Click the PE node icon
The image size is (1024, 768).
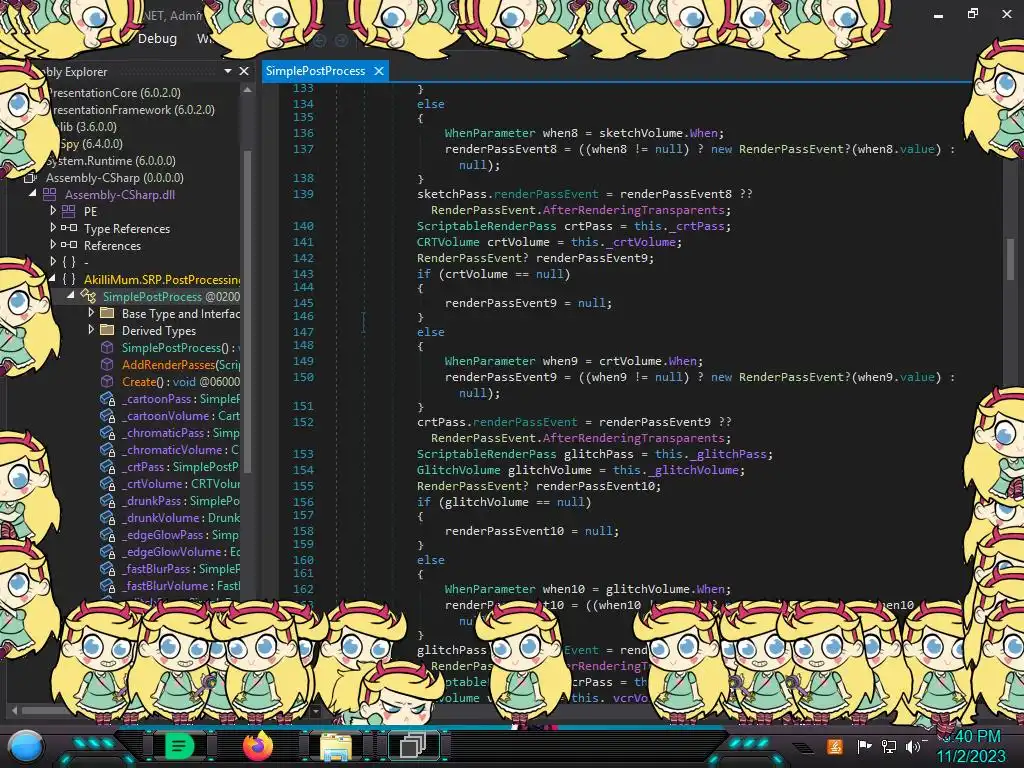(69, 211)
